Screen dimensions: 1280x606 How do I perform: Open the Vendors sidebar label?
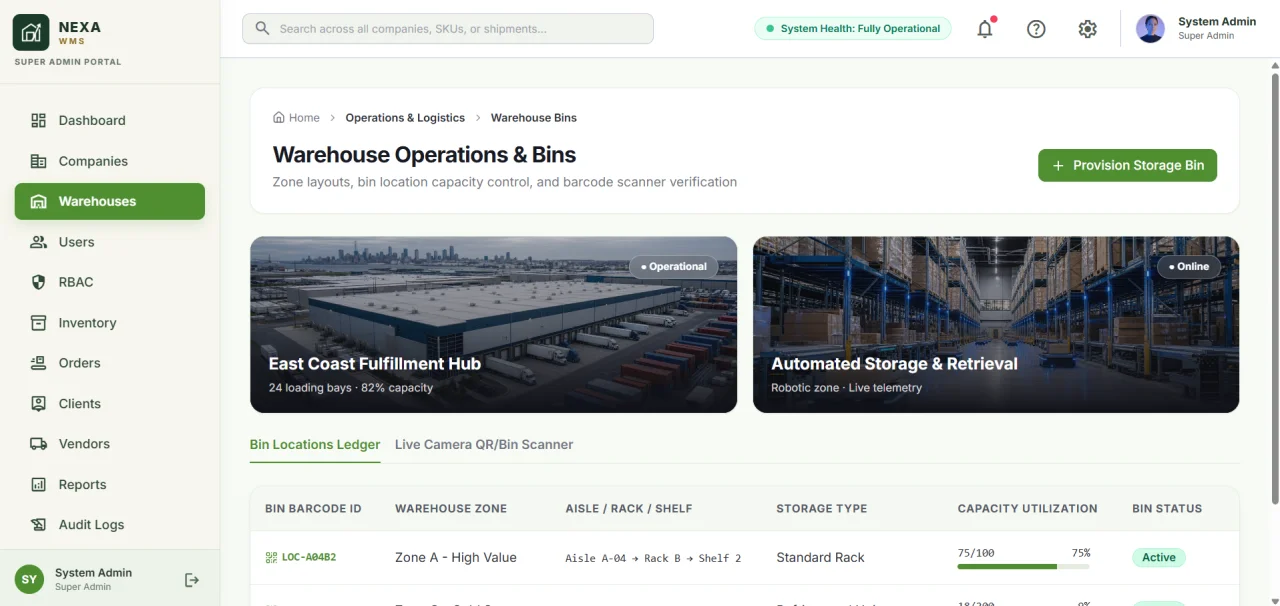coord(84,444)
